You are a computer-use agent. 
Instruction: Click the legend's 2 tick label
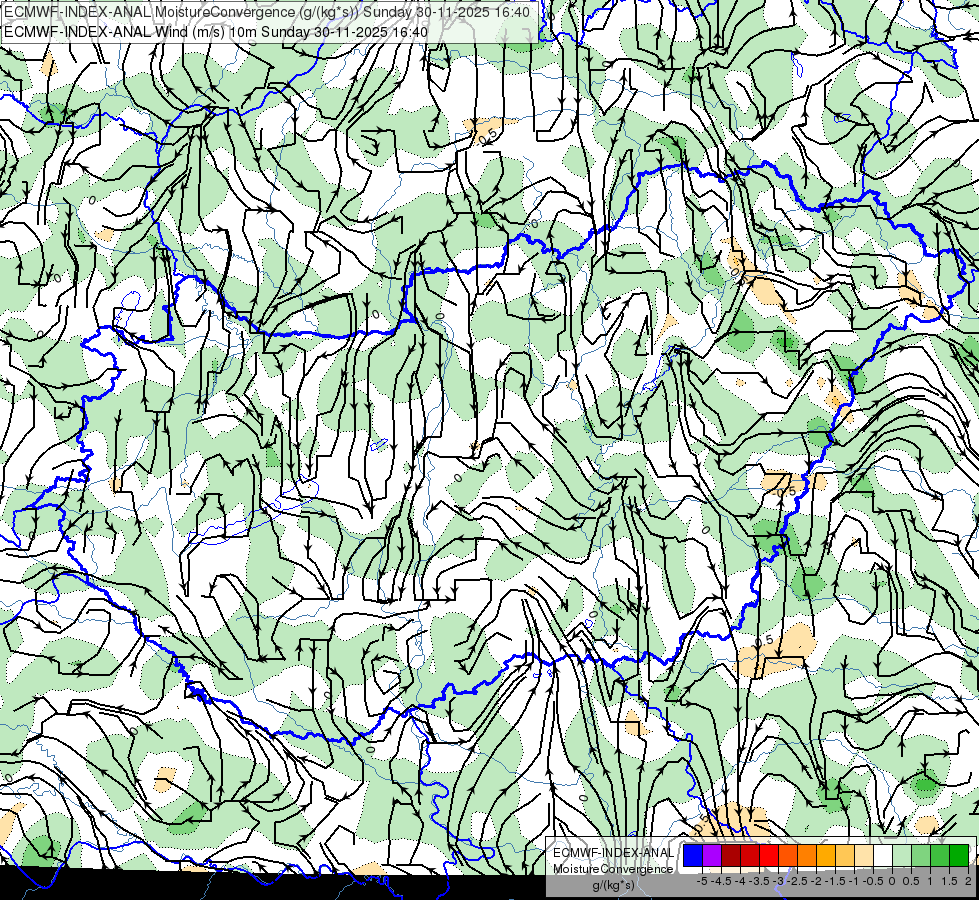pyautogui.click(x=968, y=881)
